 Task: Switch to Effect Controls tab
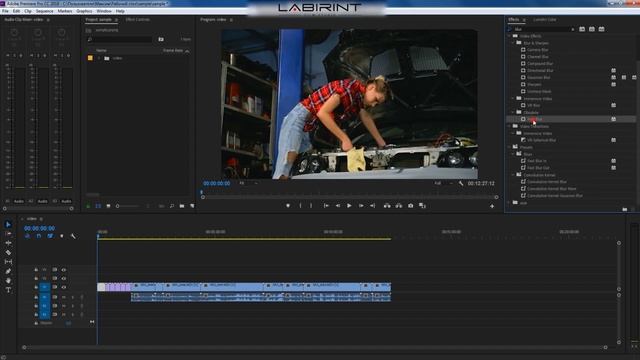tap(138, 20)
